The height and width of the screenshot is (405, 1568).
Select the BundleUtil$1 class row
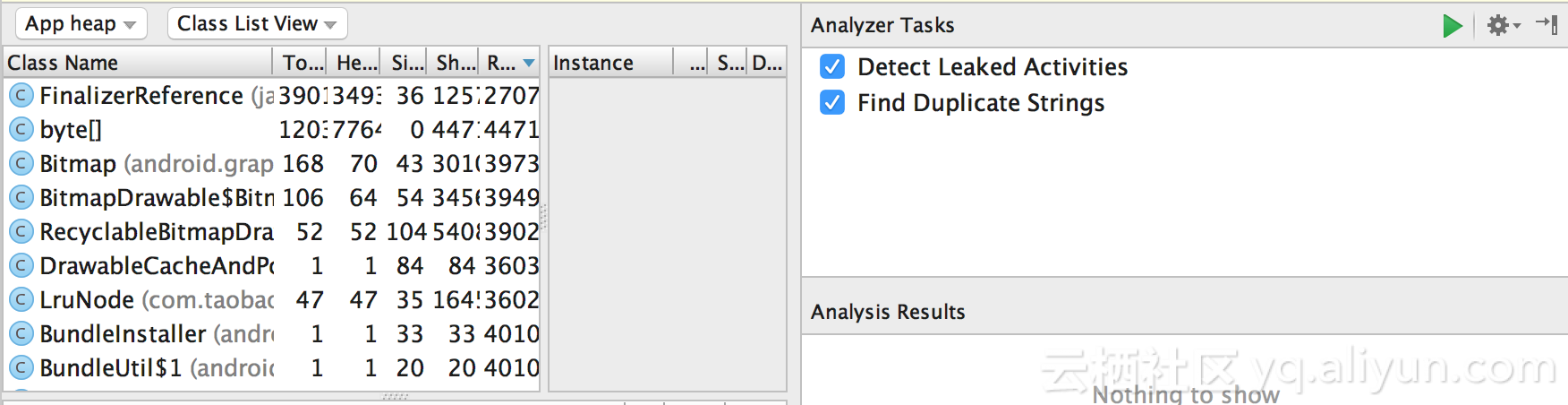click(x=157, y=368)
